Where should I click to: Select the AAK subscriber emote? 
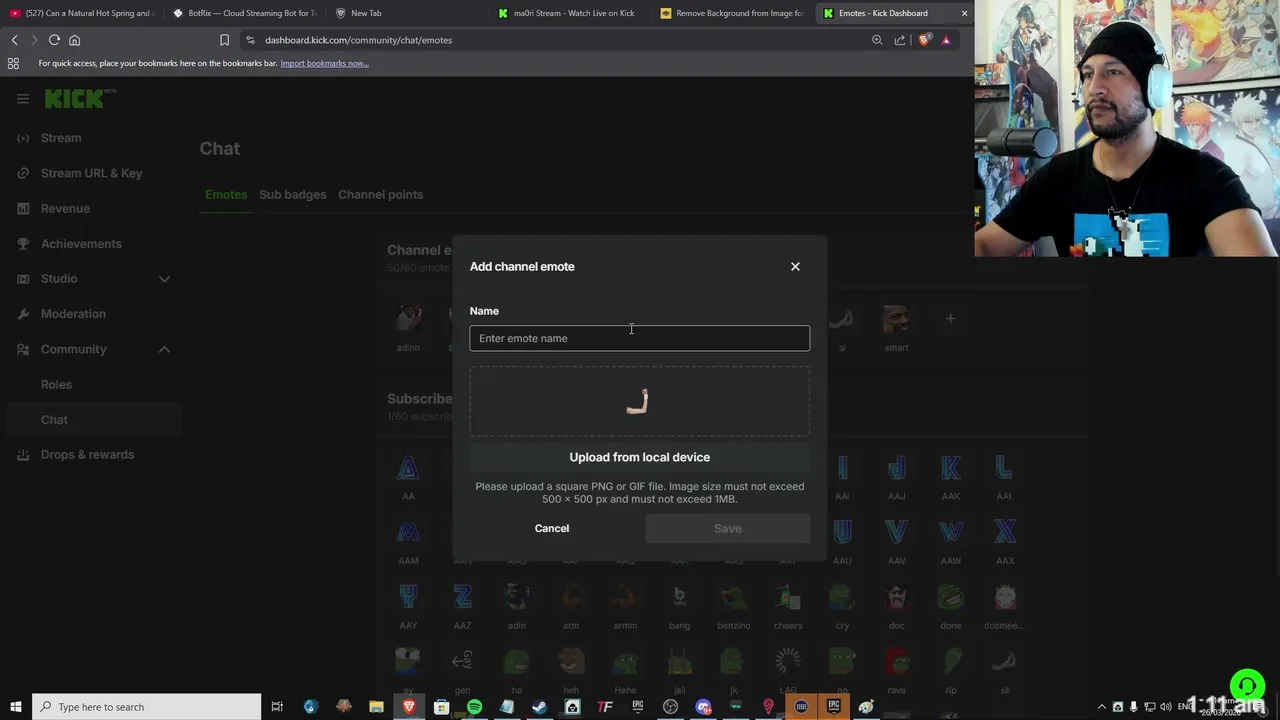coord(950,468)
